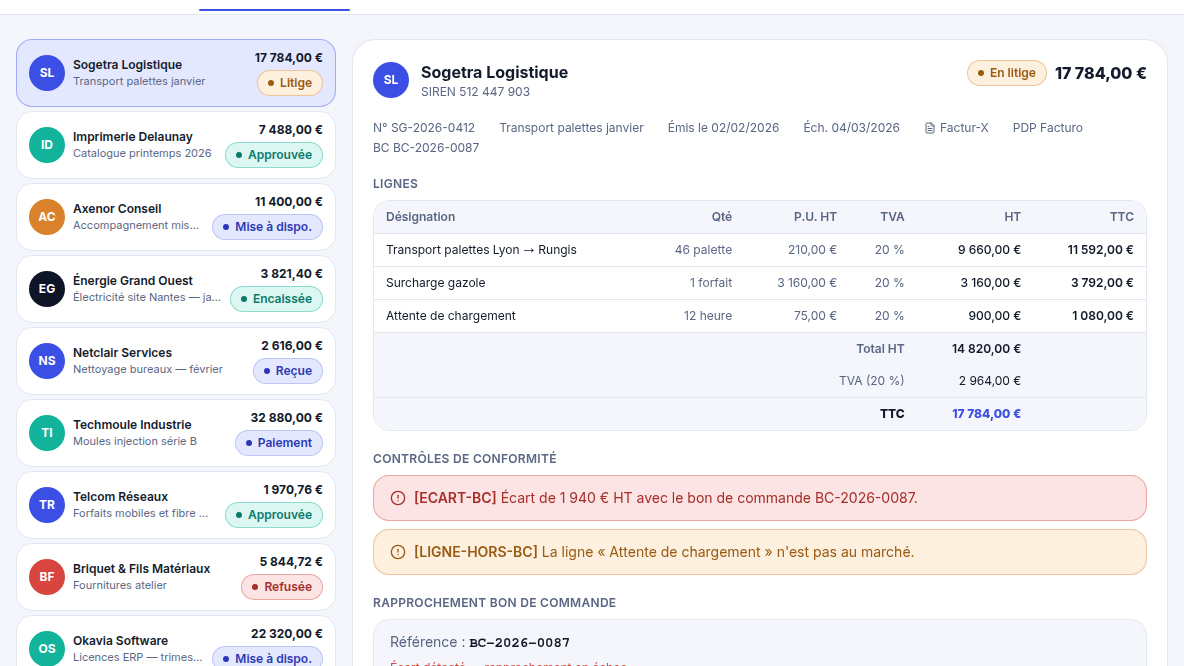Click the warning icon in LIGNE-HORS-BC alert
This screenshot has width=1184, height=666.
(398, 552)
